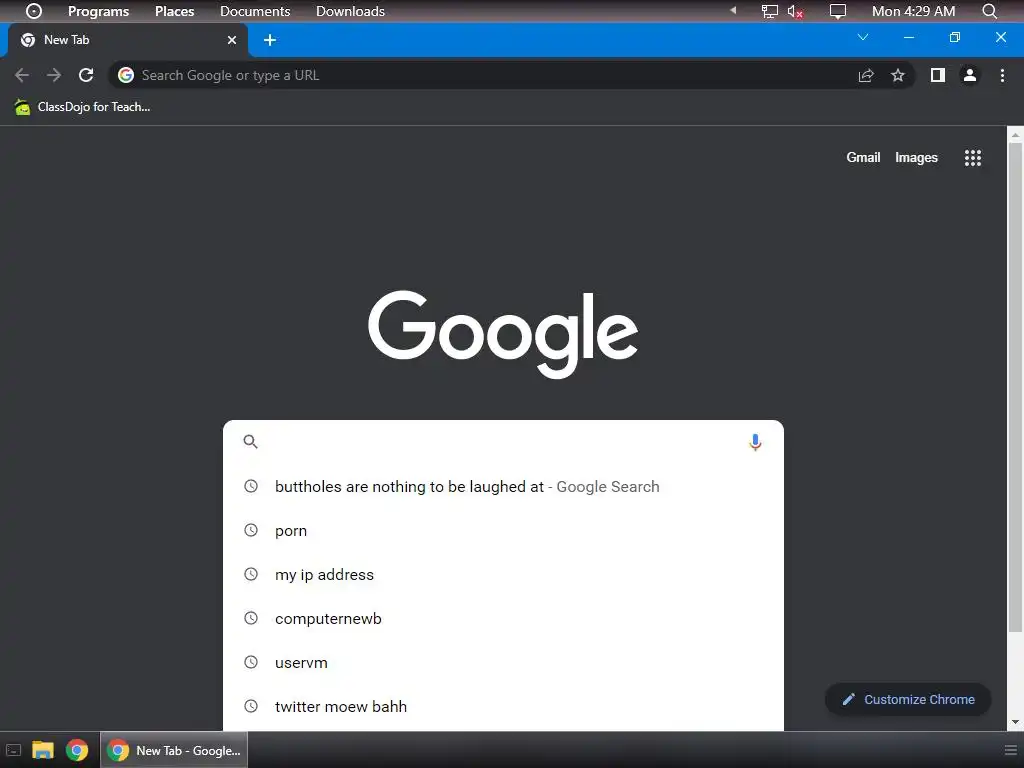The height and width of the screenshot is (768, 1024).
Task: Open the Images link
Action: [916, 157]
